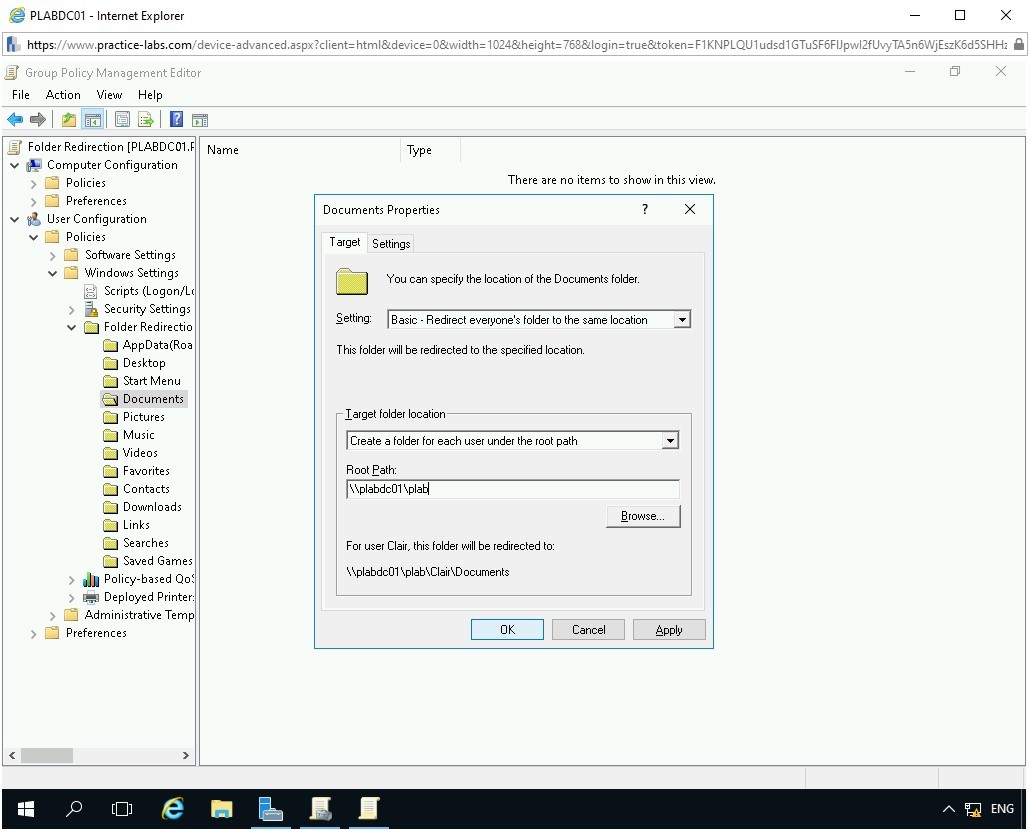1030x833 pixels.
Task: Click the dialog's question mark help button
Action: point(645,209)
